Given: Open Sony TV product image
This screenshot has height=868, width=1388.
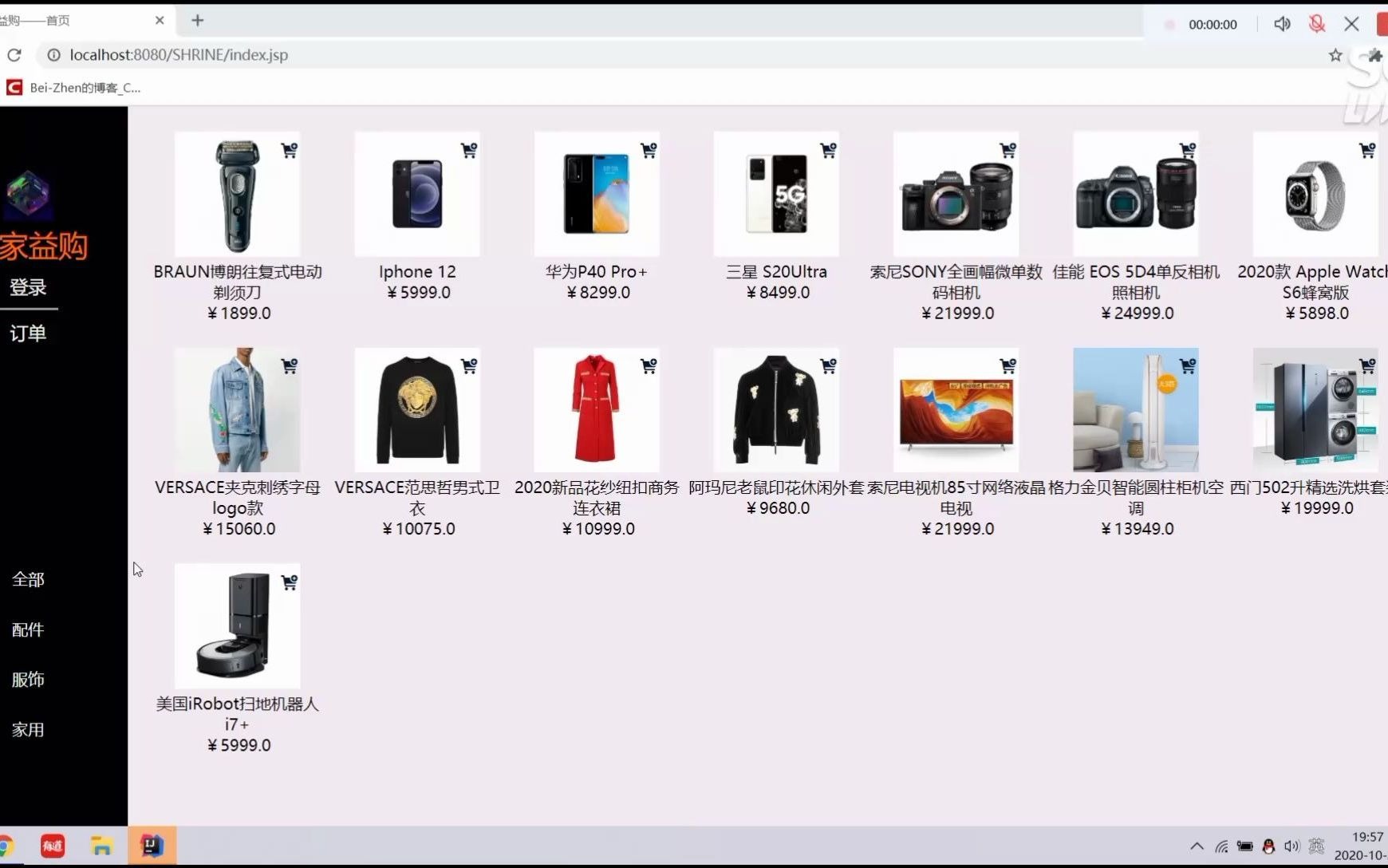Looking at the screenshot, I should point(956,410).
